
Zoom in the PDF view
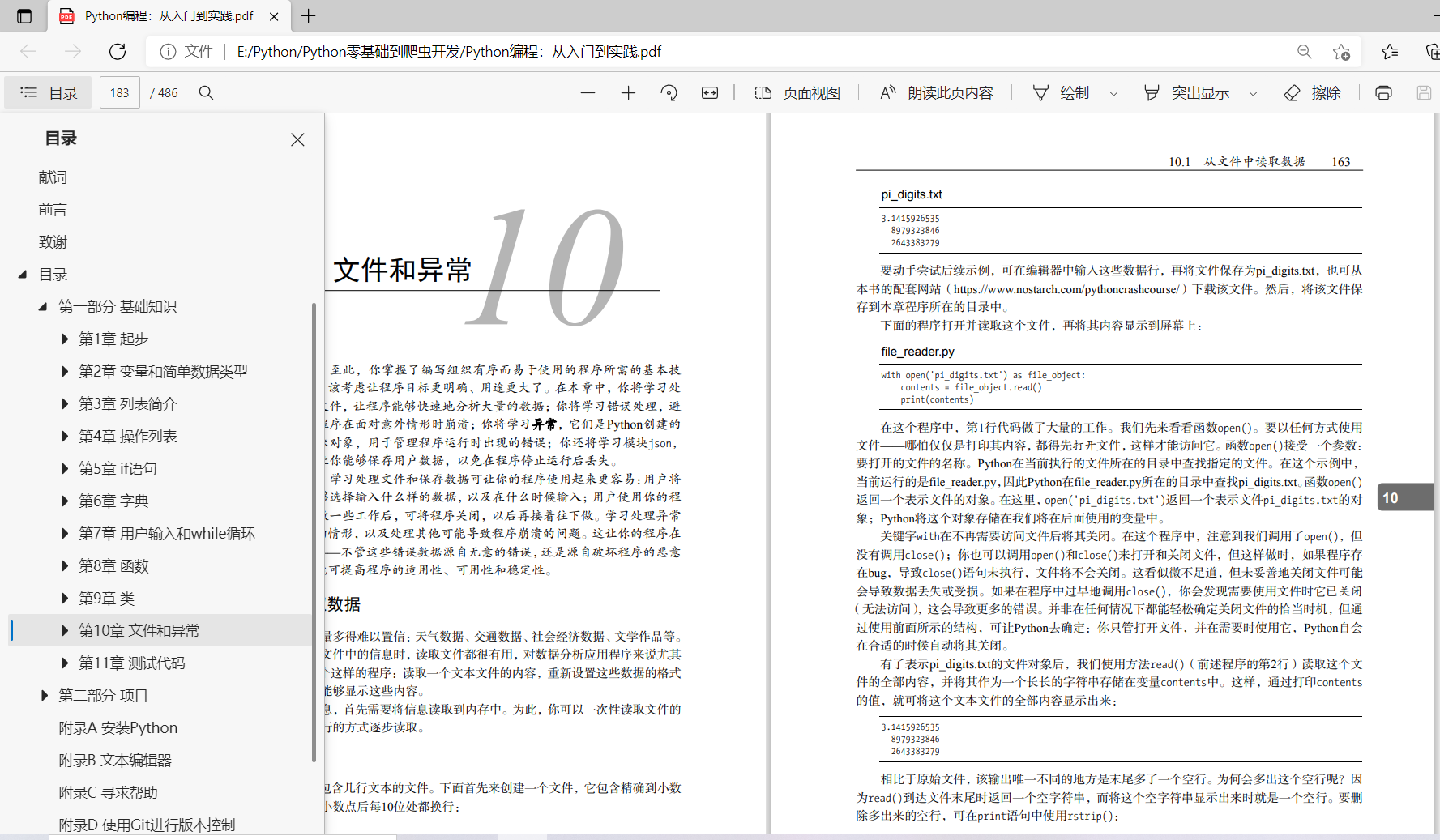click(628, 93)
